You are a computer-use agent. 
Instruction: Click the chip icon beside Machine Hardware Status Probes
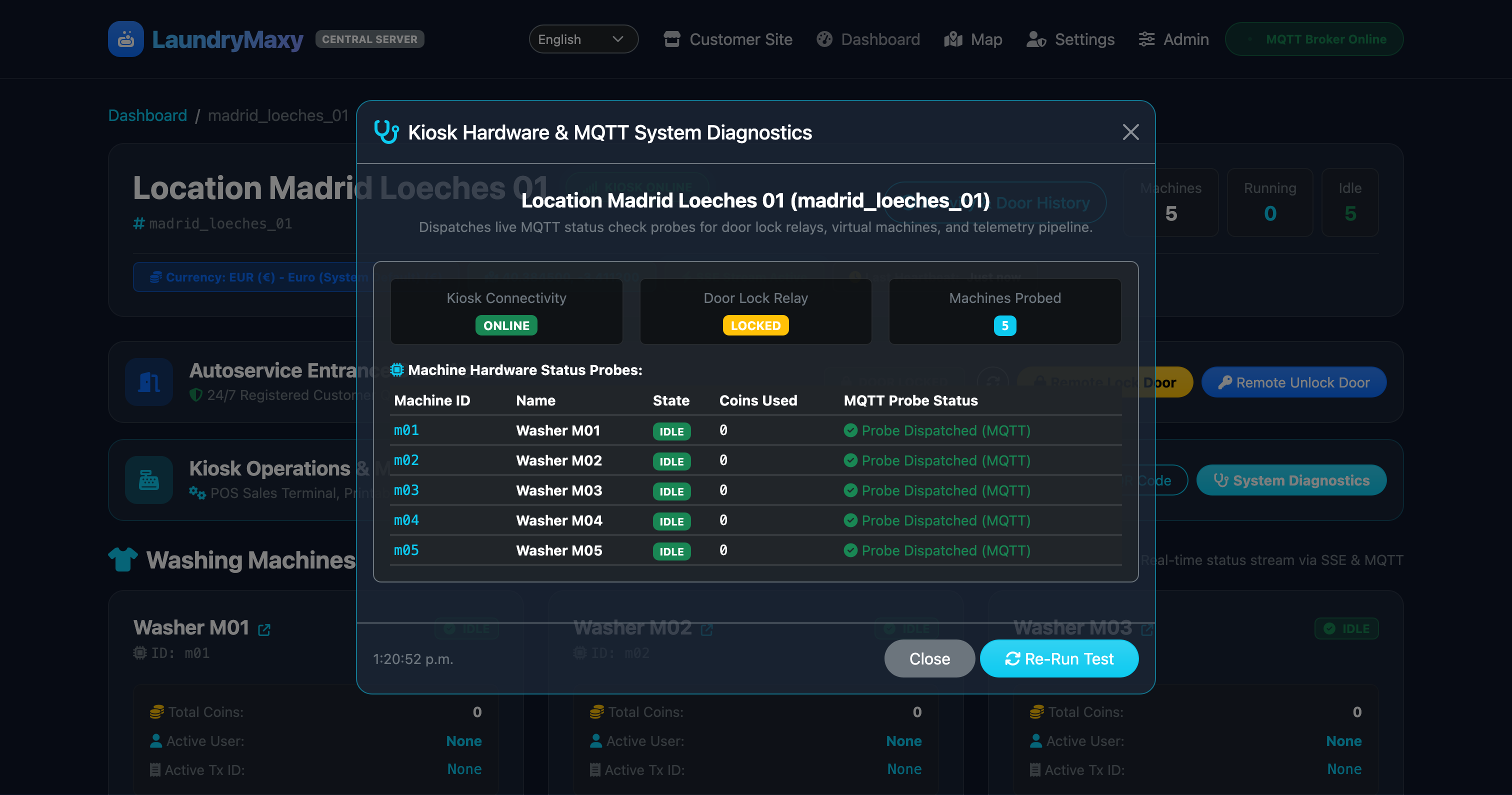(397, 370)
